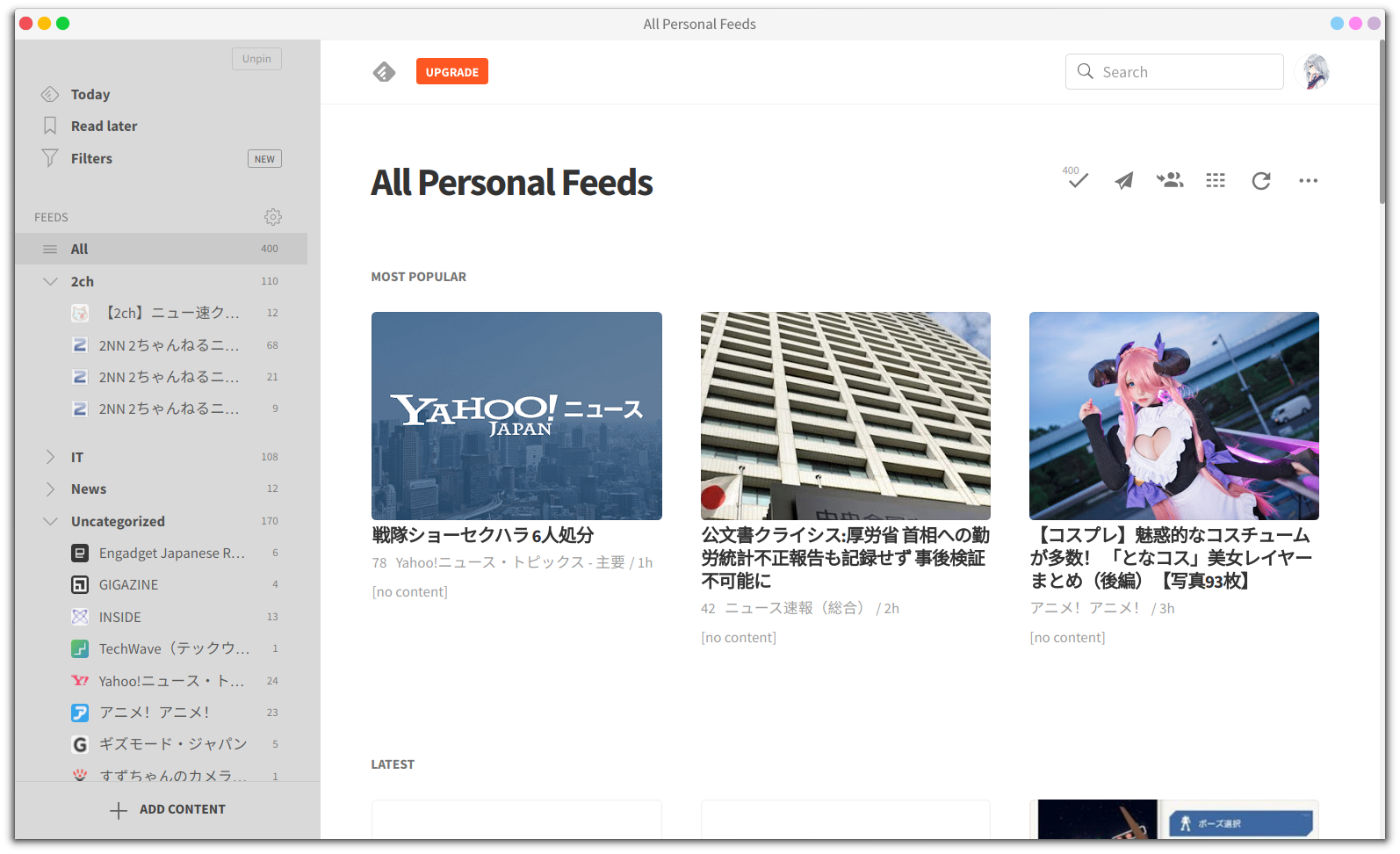Click the アニメ! アニメ! feed icon
The image size is (1400, 854).
click(x=80, y=713)
